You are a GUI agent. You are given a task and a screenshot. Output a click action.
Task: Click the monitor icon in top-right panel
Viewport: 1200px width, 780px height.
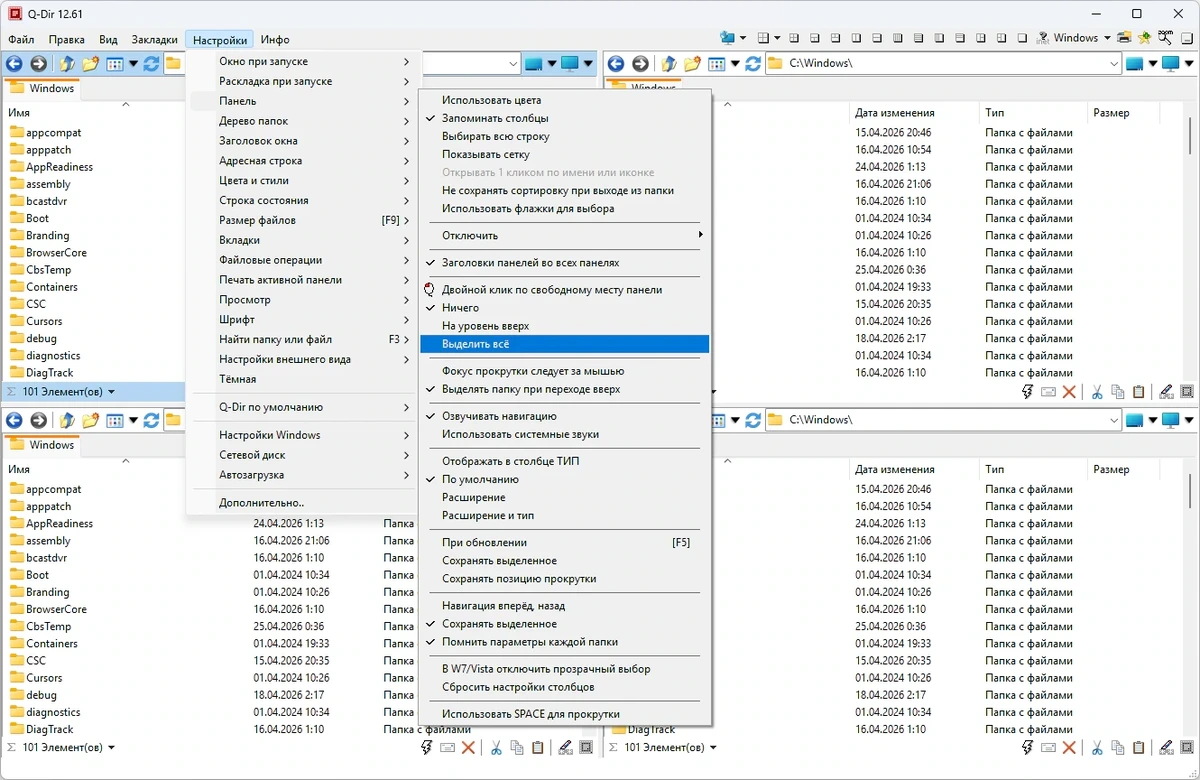click(1170, 64)
